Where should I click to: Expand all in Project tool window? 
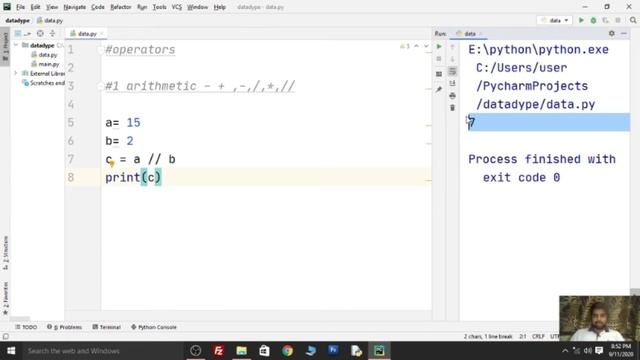(52, 33)
